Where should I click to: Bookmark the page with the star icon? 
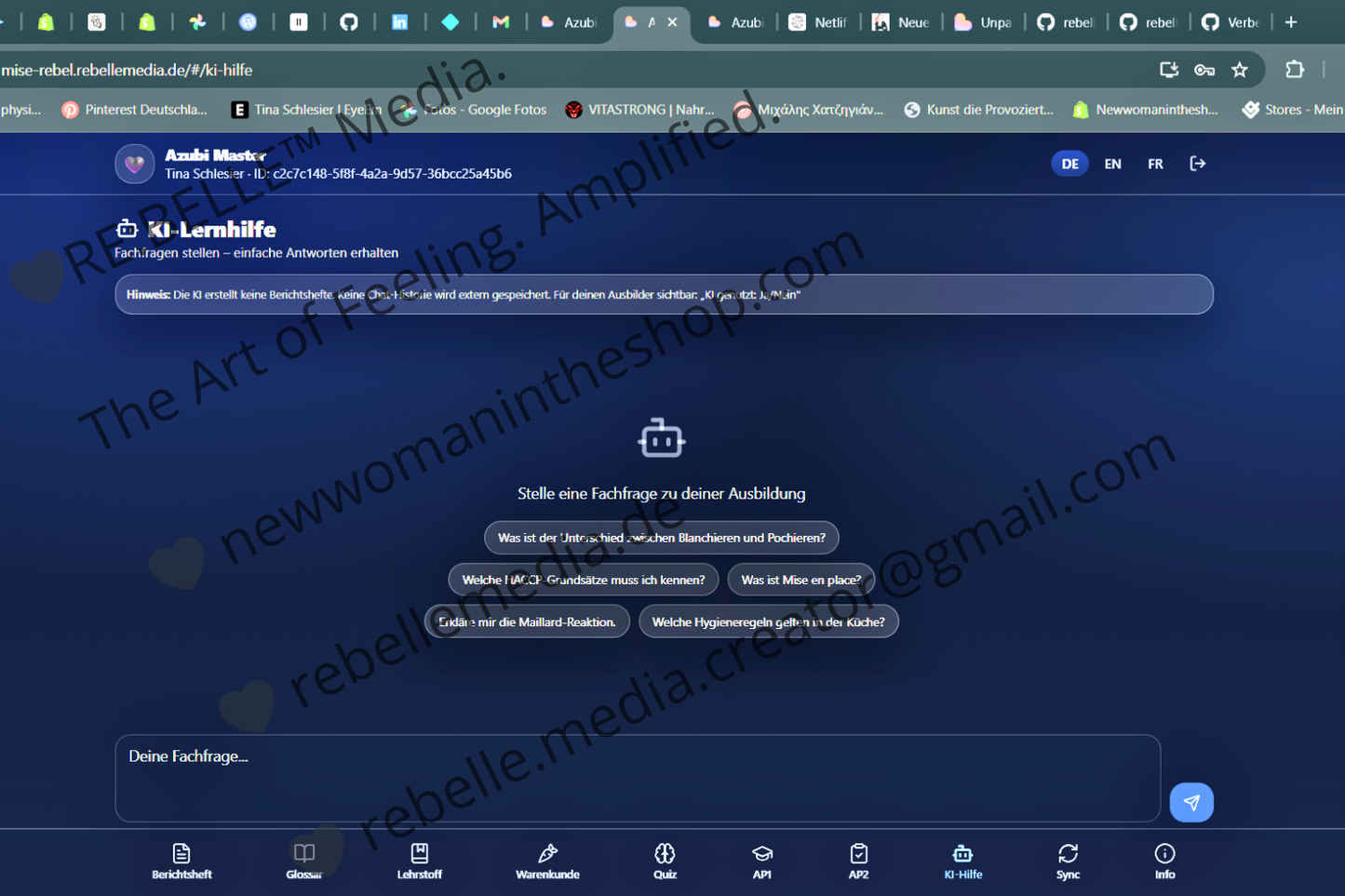pos(1240,70)
